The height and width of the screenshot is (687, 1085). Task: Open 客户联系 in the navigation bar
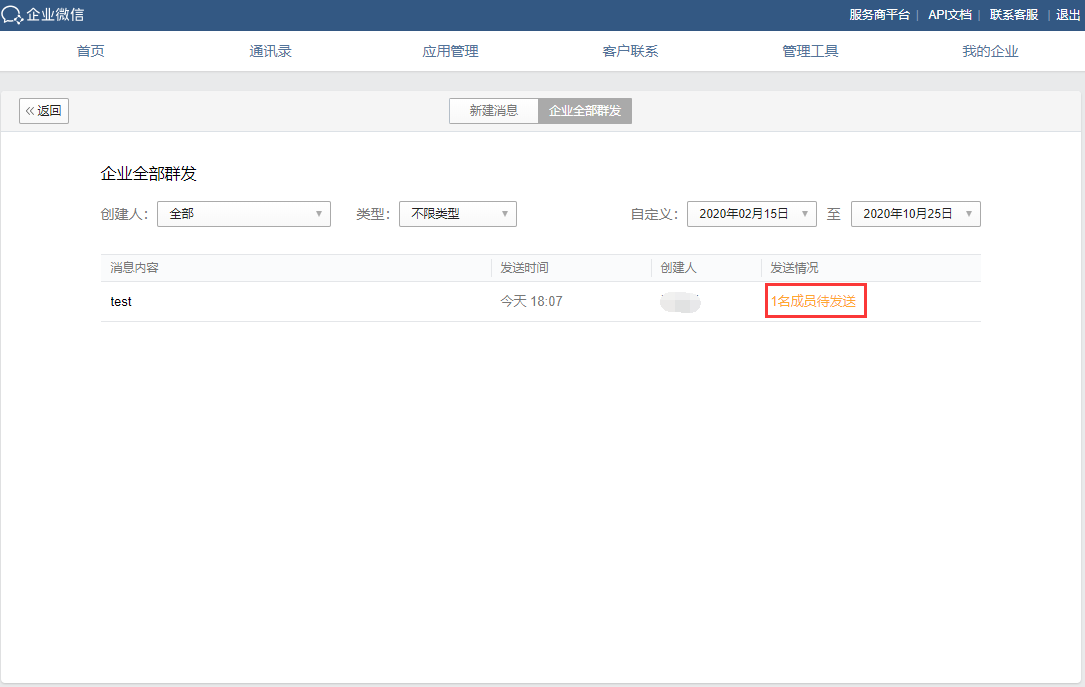[x=630, y=51]
